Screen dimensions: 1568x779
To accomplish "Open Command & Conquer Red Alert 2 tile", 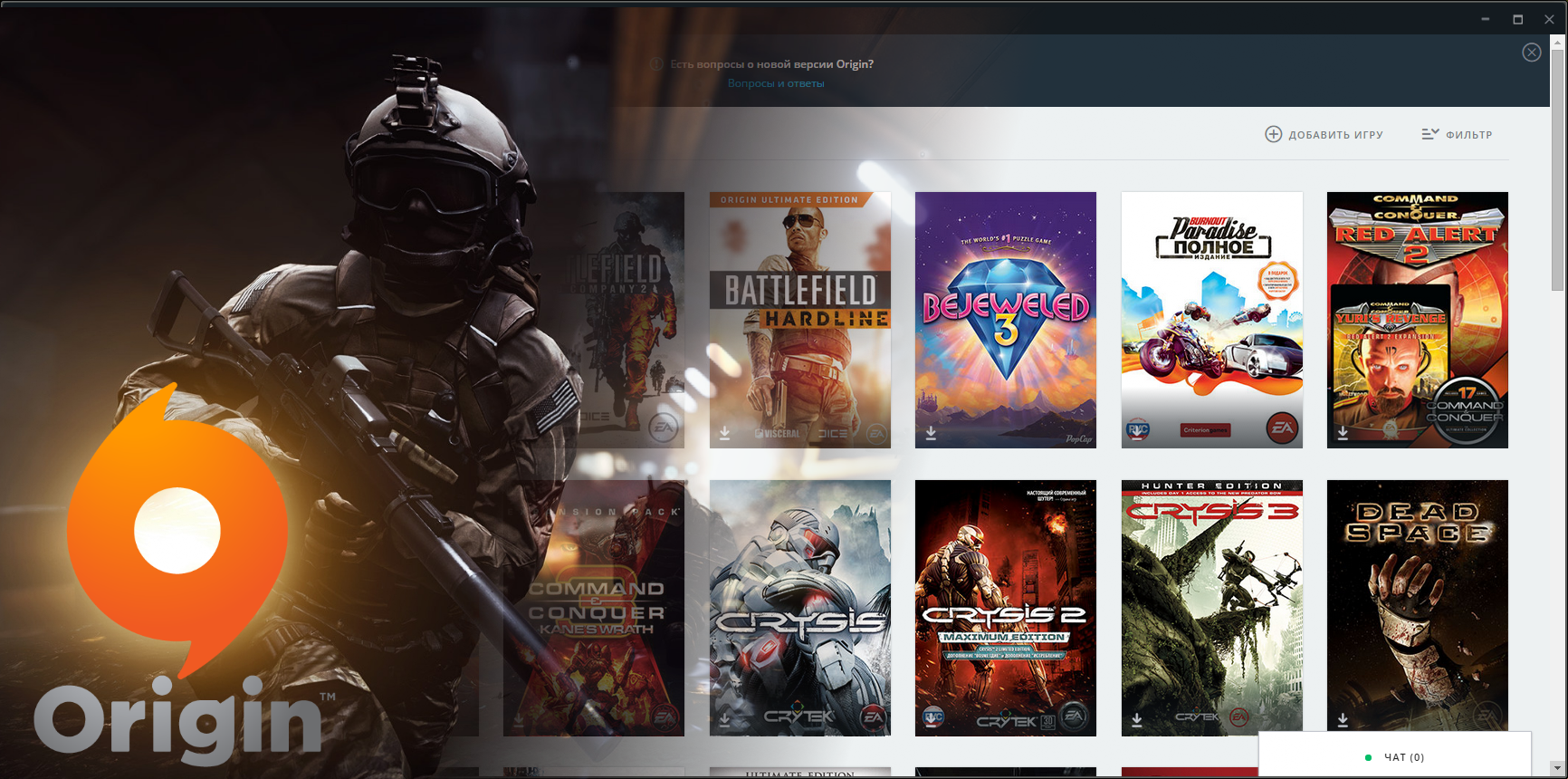I will pos(1418,320).
